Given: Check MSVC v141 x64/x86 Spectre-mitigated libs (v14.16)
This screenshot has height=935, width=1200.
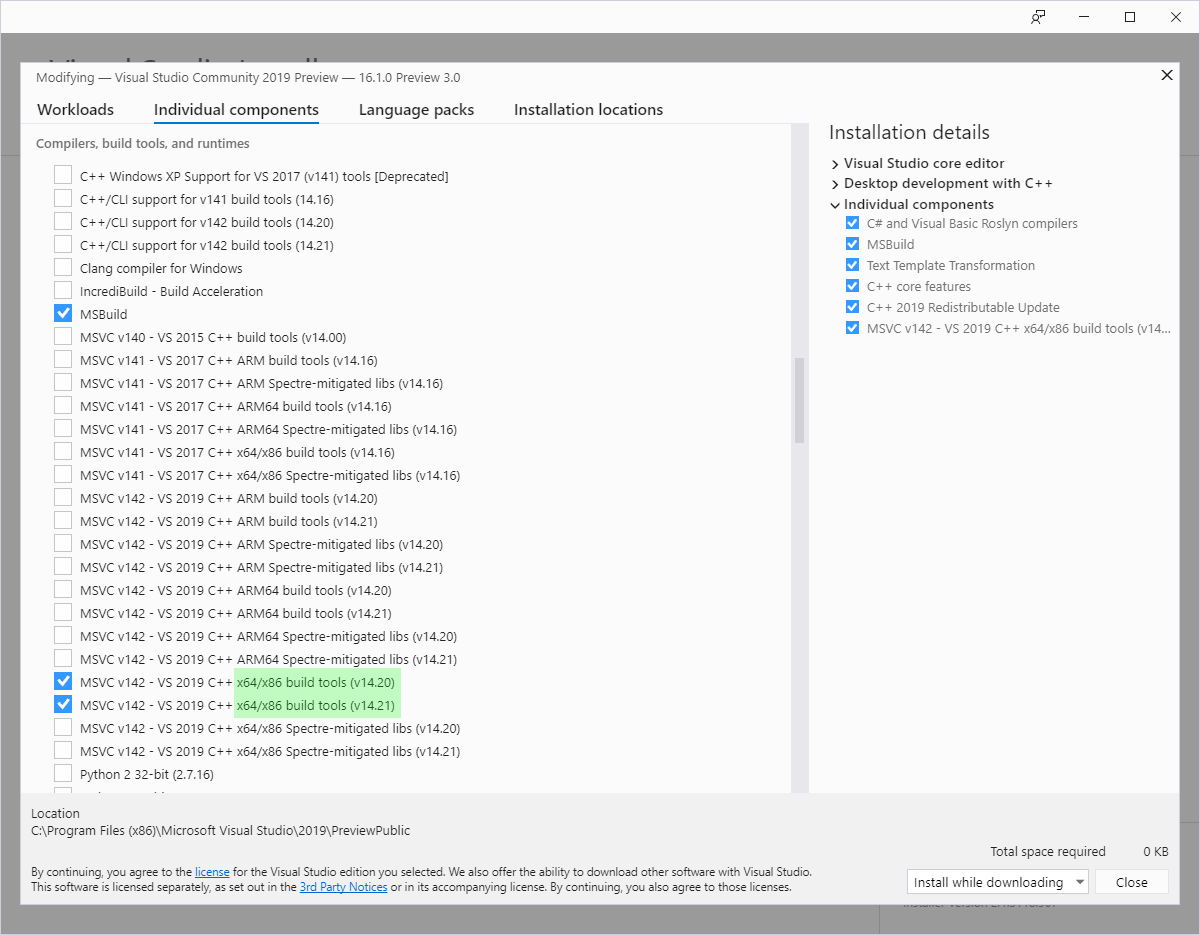Looking at the screenshot, I should (63, 475).
